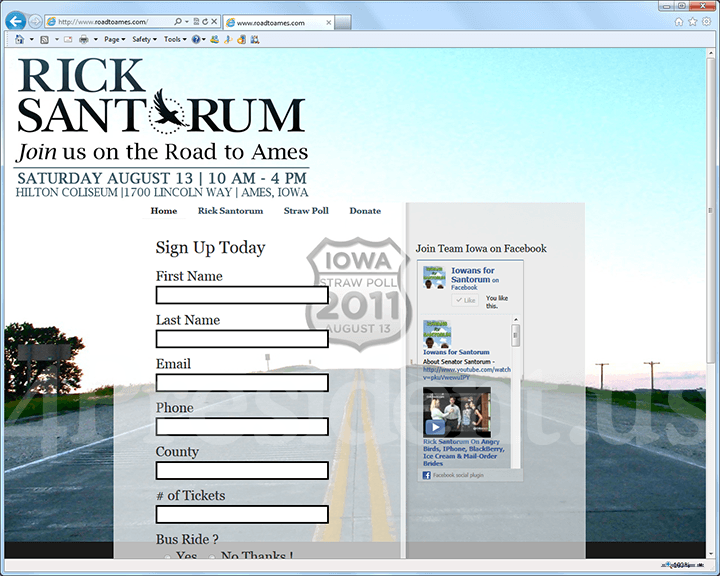Click the Email input field
The height and width of the screenshot is (576, 720).
click(x=242, y=383)
